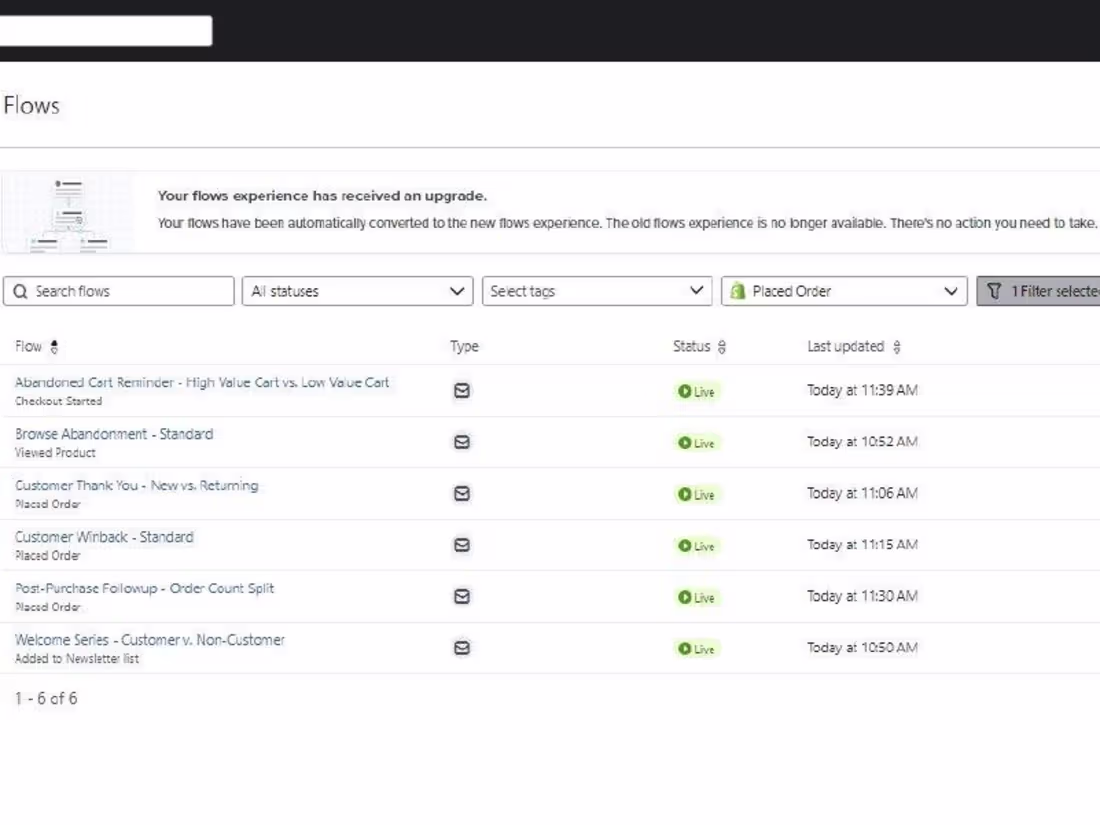Click Live status badge for Post-Purchase Followup

[x=697, y=597]
